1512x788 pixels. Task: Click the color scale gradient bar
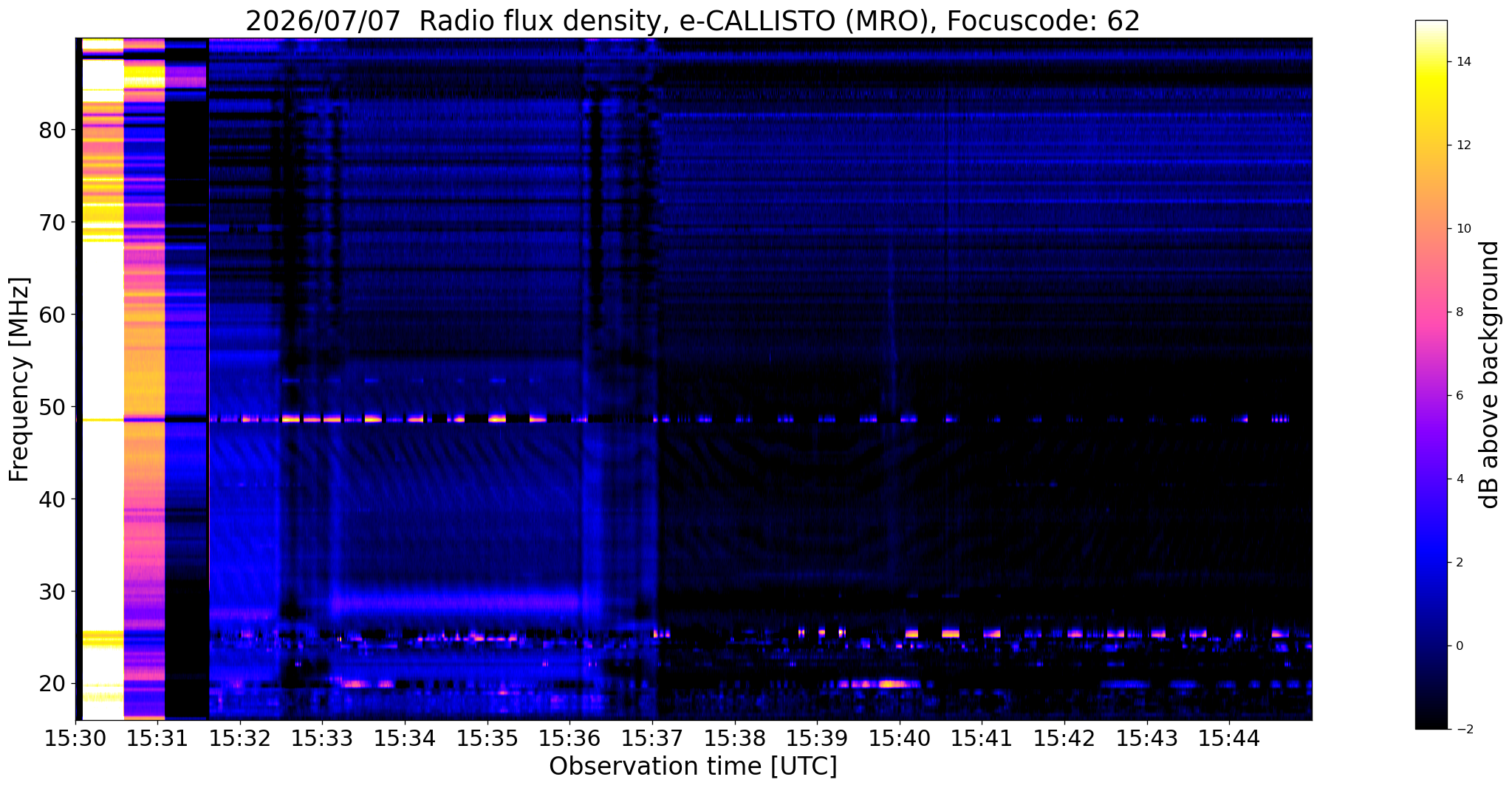click(1431, 374)
